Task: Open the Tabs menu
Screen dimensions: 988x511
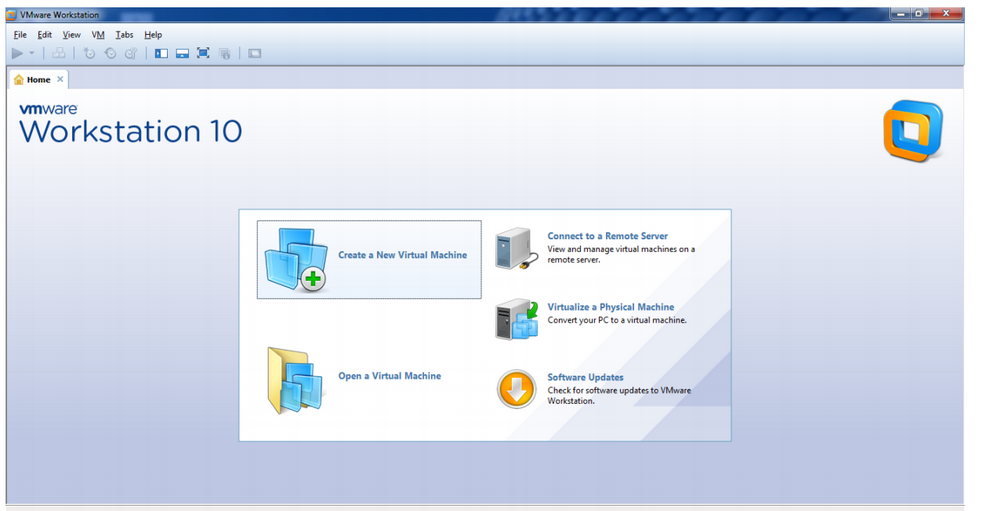Action: point(124,35)
